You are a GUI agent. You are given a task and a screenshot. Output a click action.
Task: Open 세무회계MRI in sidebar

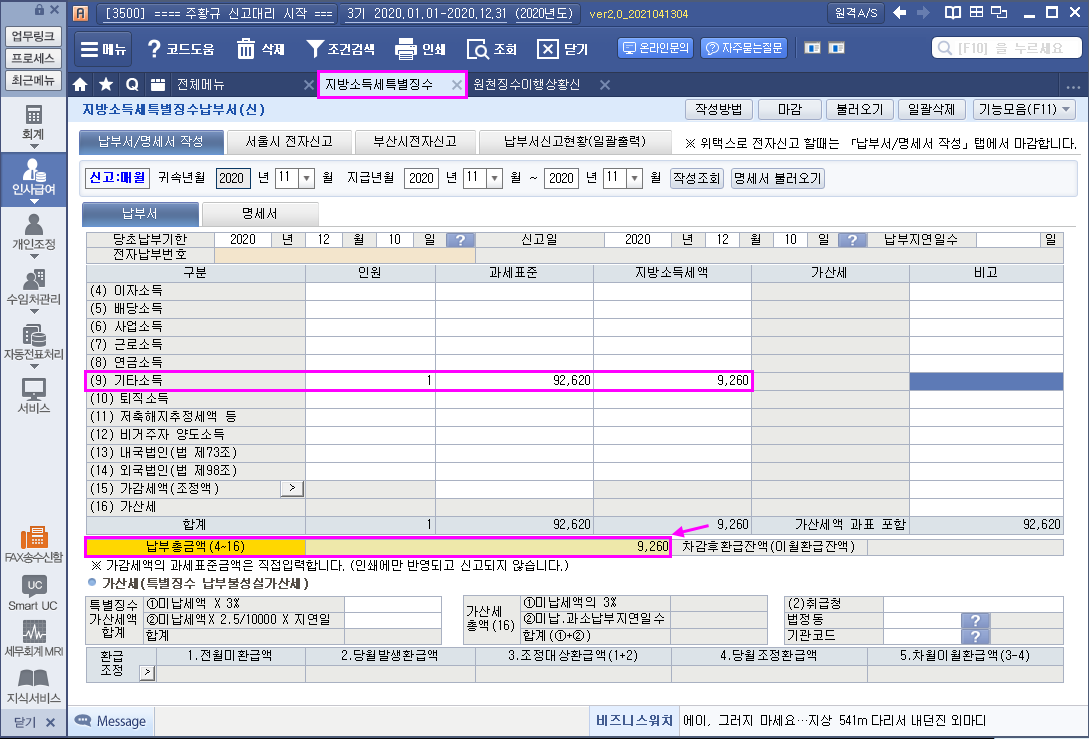(33, 639)
